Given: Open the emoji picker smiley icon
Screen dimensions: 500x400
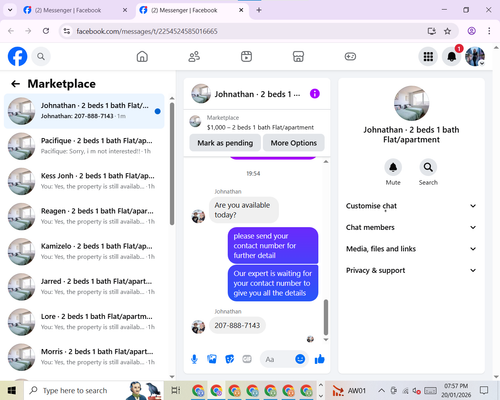Looking at the screenshot, I should tap(300, 359).
